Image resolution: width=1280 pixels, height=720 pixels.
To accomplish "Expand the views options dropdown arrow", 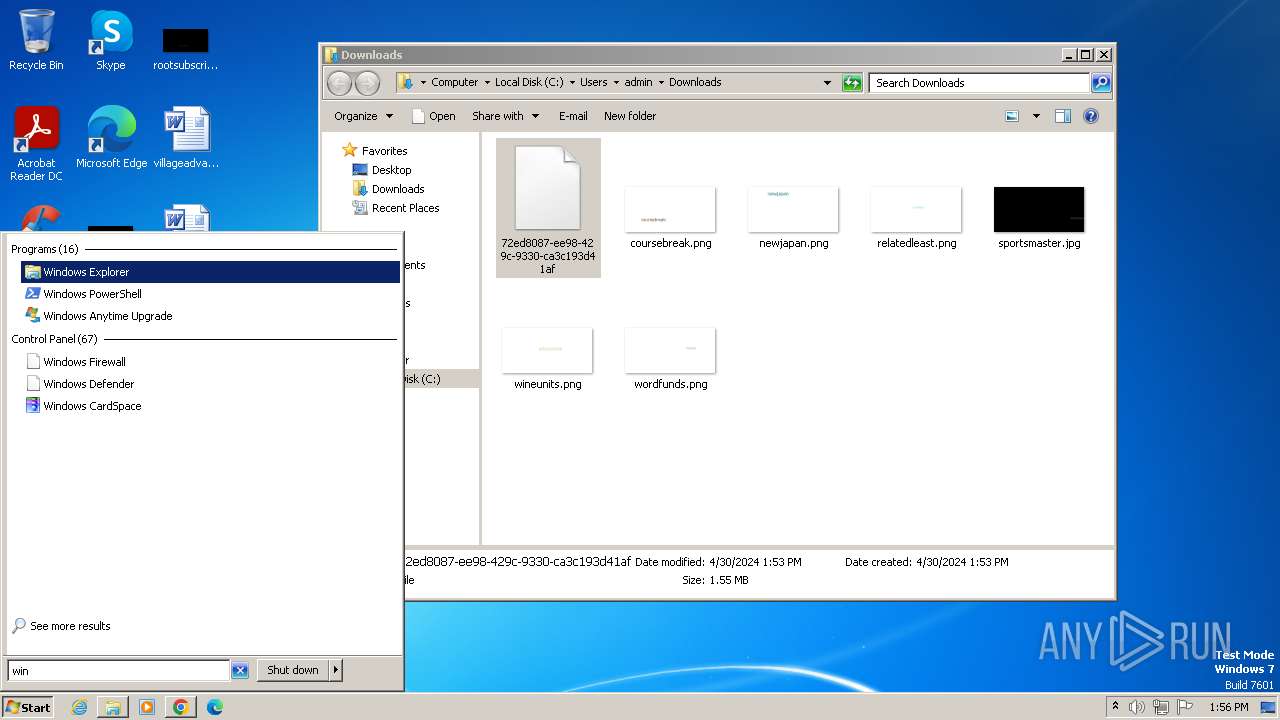I will tap(1036, 116).
